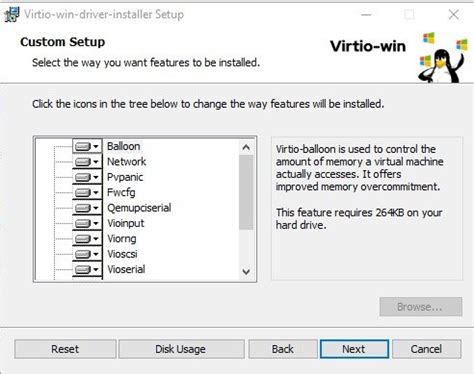Click the feature list scroll down arrow
474x374 pixels.
click(246, 271)
